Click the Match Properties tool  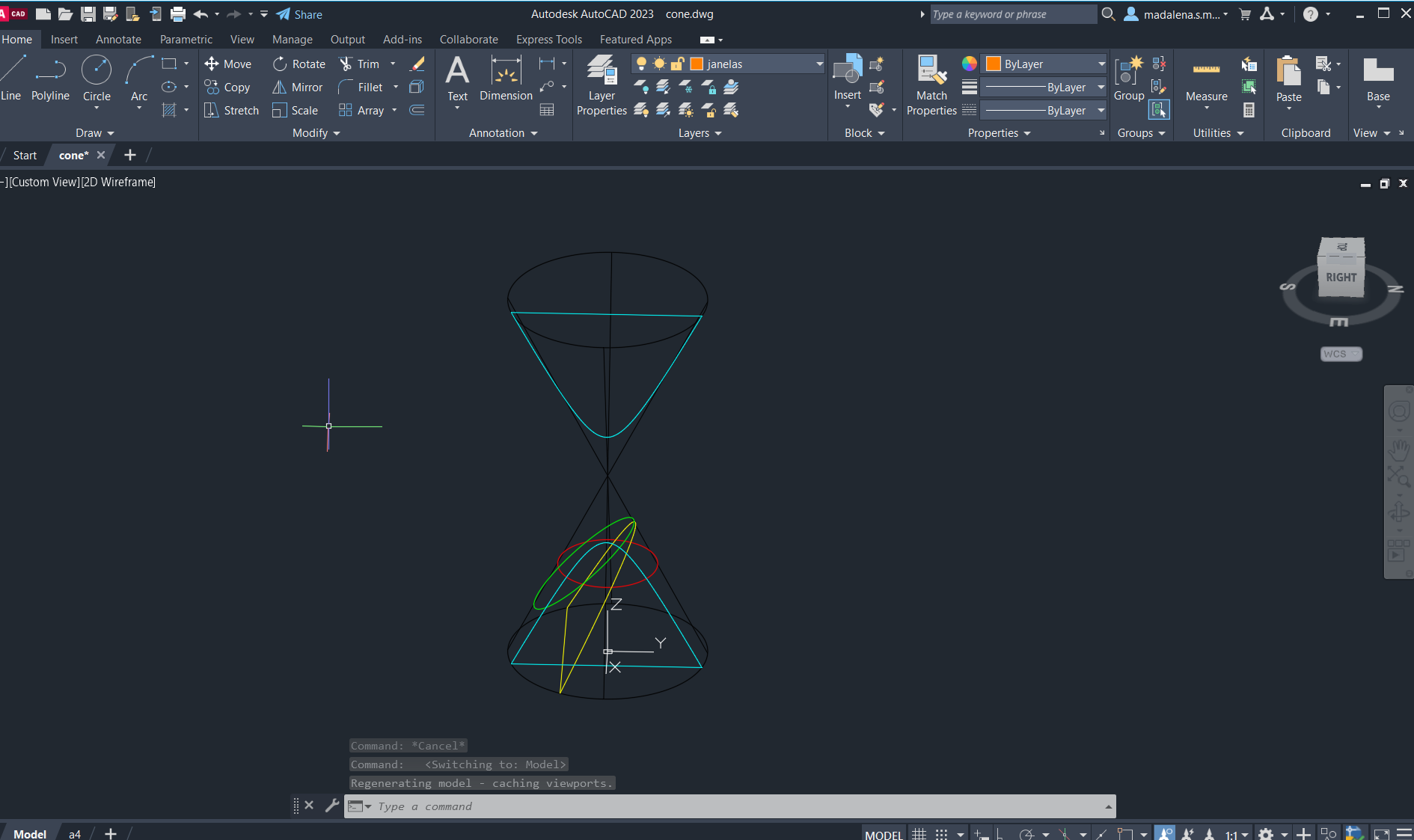point(931,85)
